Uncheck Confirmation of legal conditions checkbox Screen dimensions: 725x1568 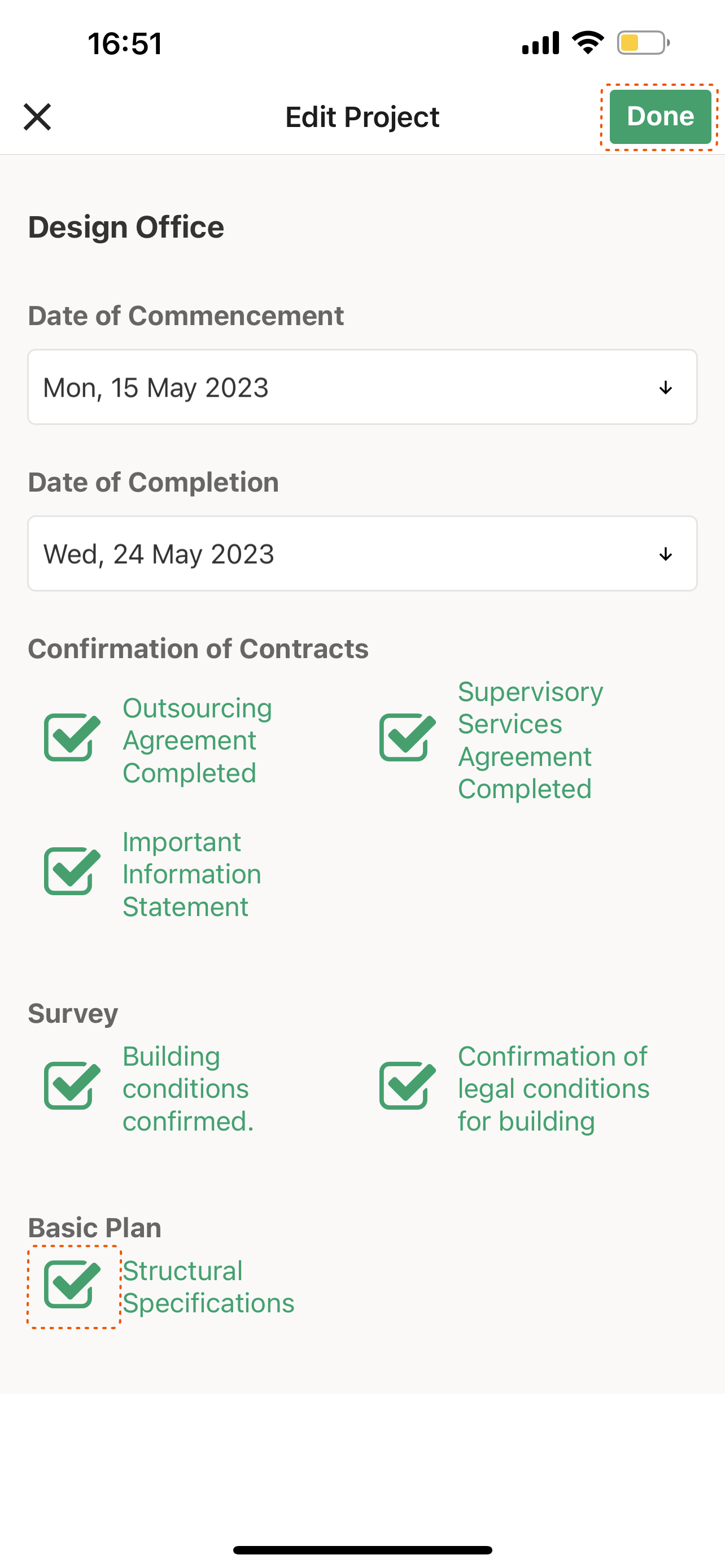pyautogui.click(x=407, y=1086)
